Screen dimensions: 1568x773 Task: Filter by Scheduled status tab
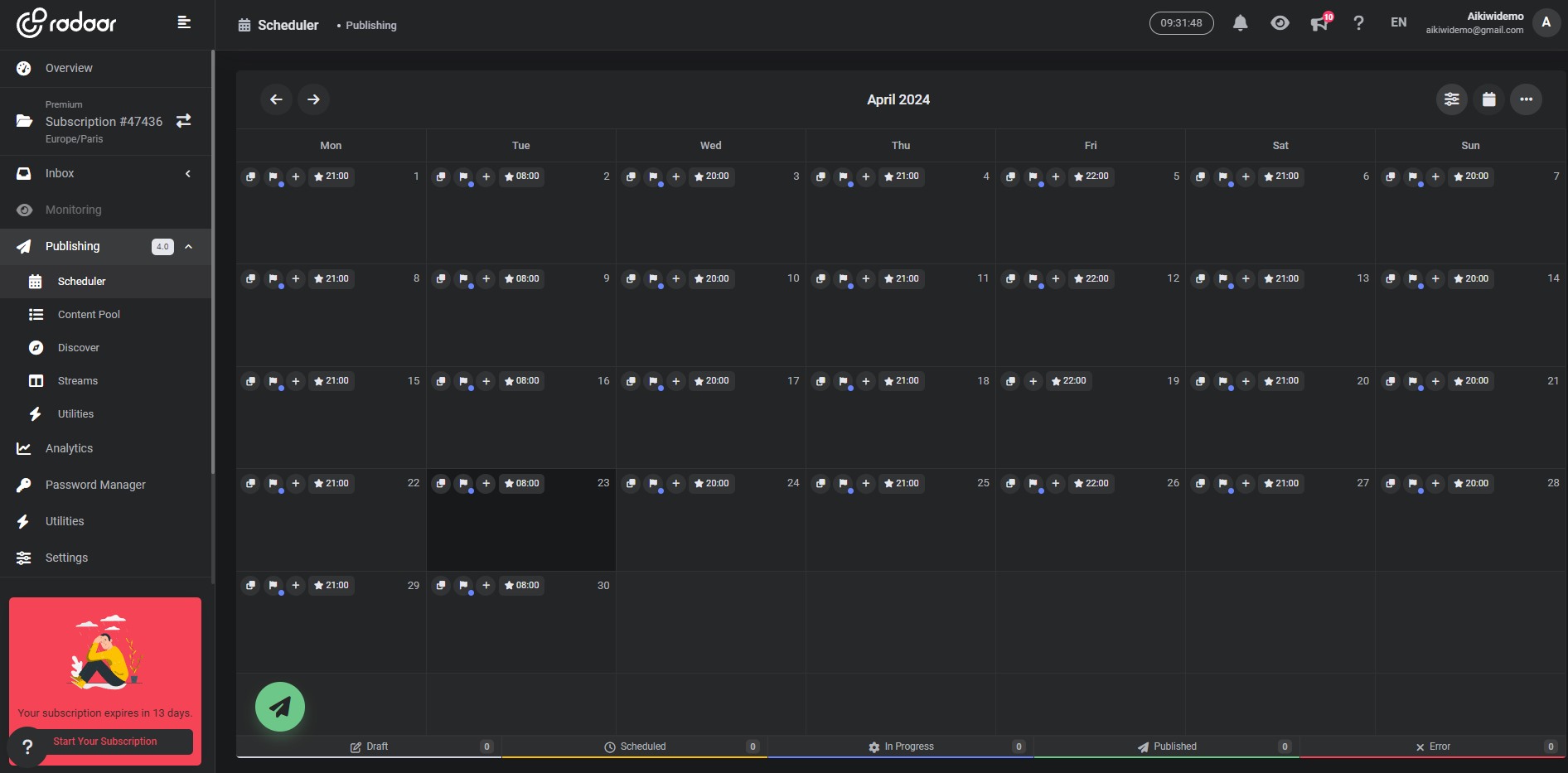[635, 746]
